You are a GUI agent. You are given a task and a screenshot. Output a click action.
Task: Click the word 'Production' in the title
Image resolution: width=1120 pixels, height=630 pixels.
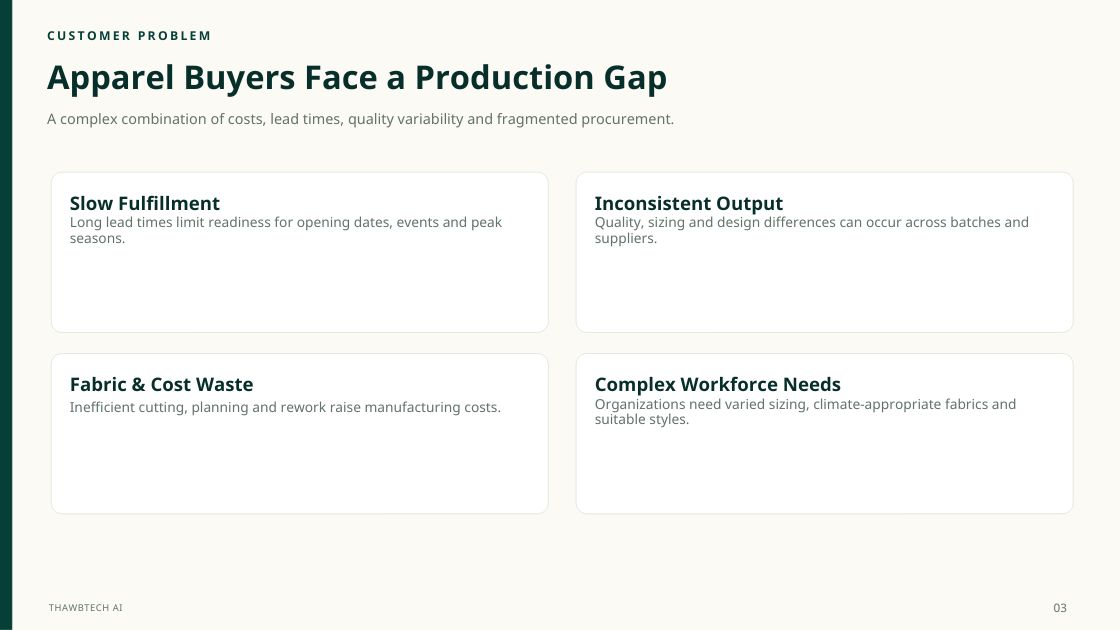(504, 78)
